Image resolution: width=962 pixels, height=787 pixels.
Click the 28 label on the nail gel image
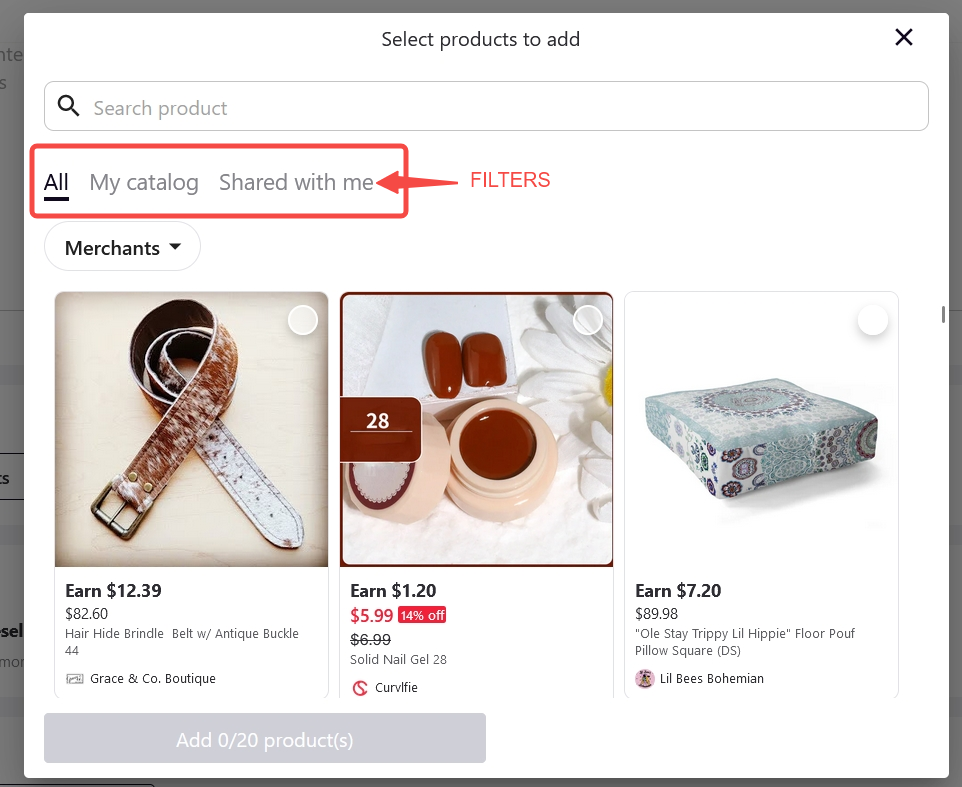point(380,422)
